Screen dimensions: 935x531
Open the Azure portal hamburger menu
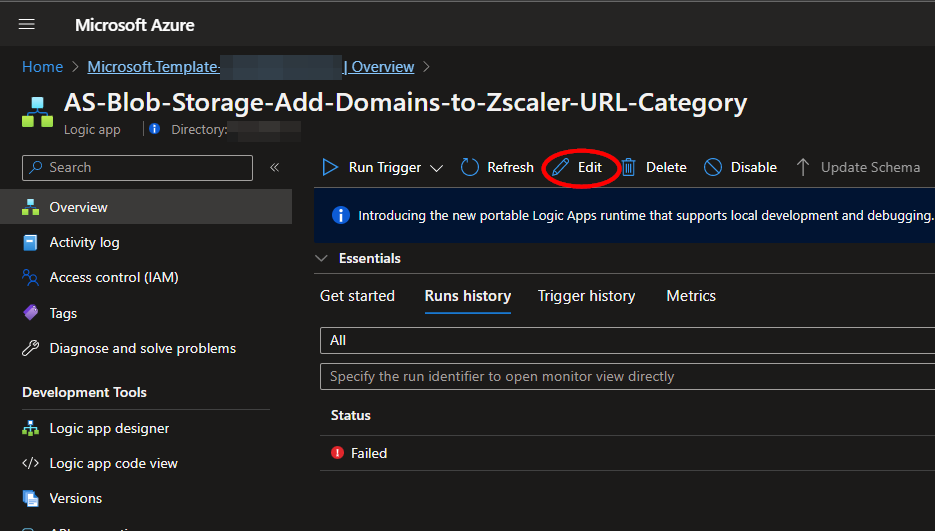26,24
